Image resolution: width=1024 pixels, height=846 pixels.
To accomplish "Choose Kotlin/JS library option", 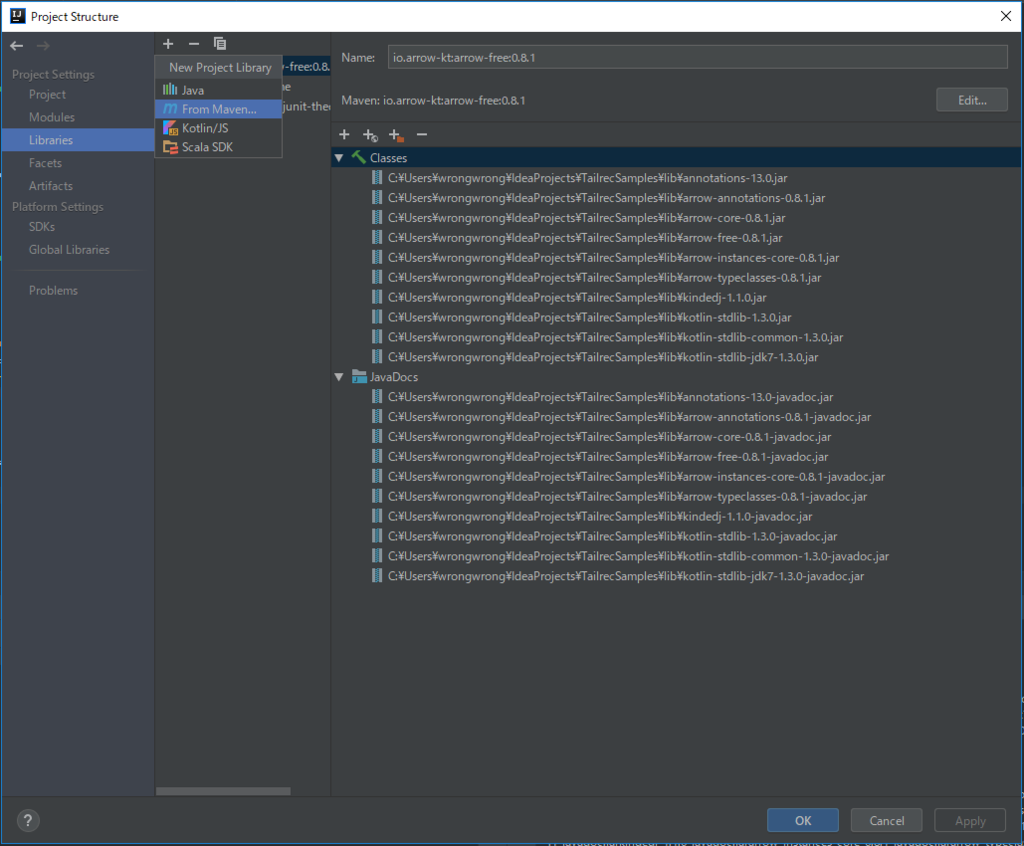I will pyautogui.click(x=218, y=128).
